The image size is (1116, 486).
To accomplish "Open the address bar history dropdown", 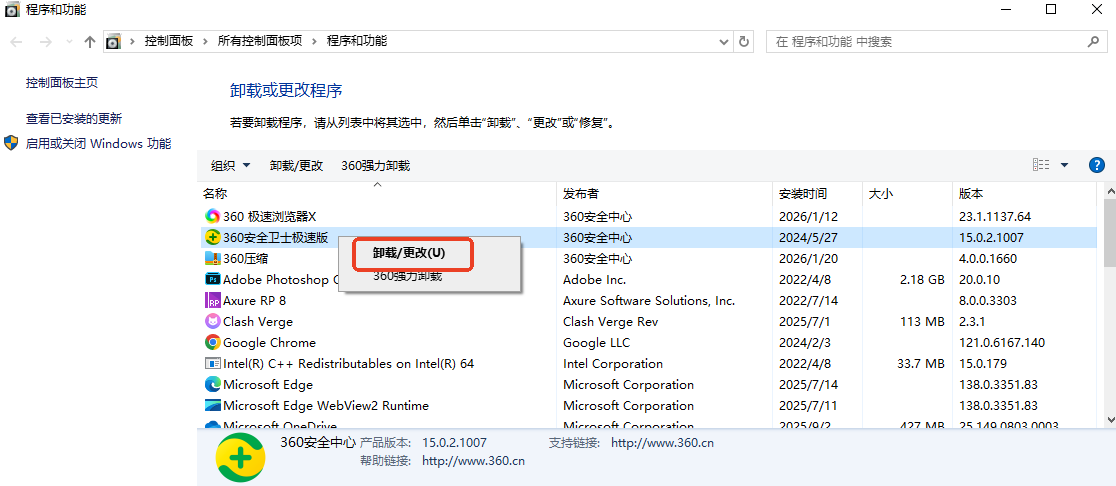I will pyautogui.click(x=724, y=41).
